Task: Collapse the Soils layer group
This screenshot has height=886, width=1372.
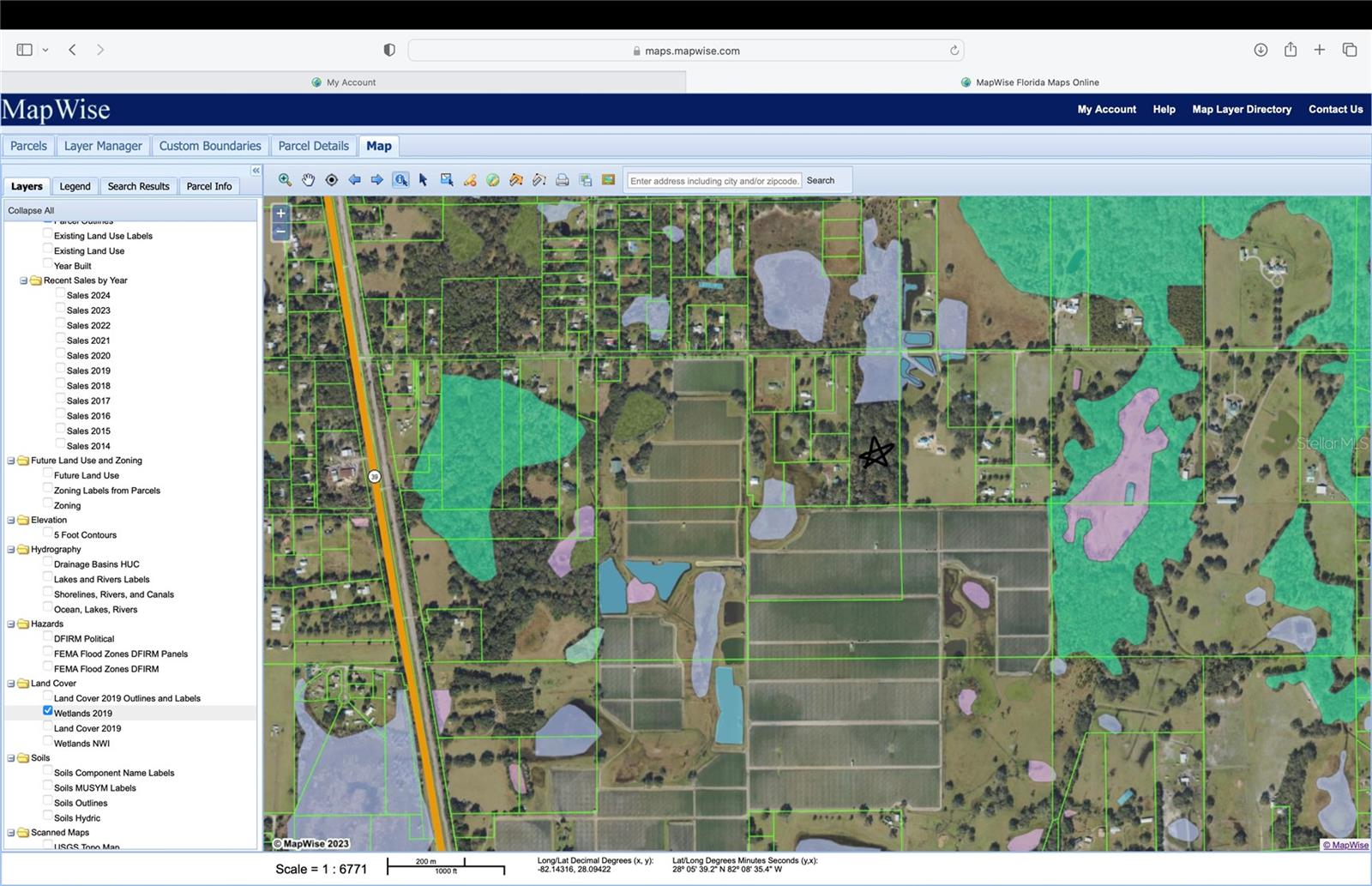Action: pos(11,758)
